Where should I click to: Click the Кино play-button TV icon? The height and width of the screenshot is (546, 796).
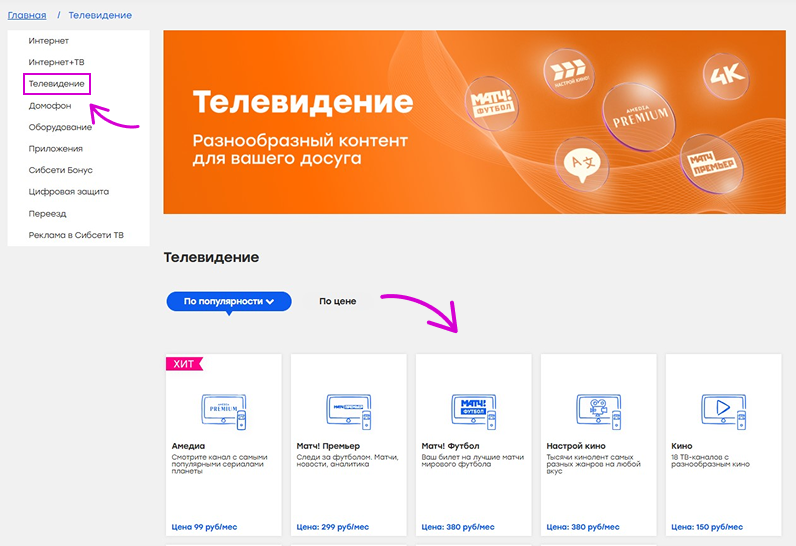(723, 412)
